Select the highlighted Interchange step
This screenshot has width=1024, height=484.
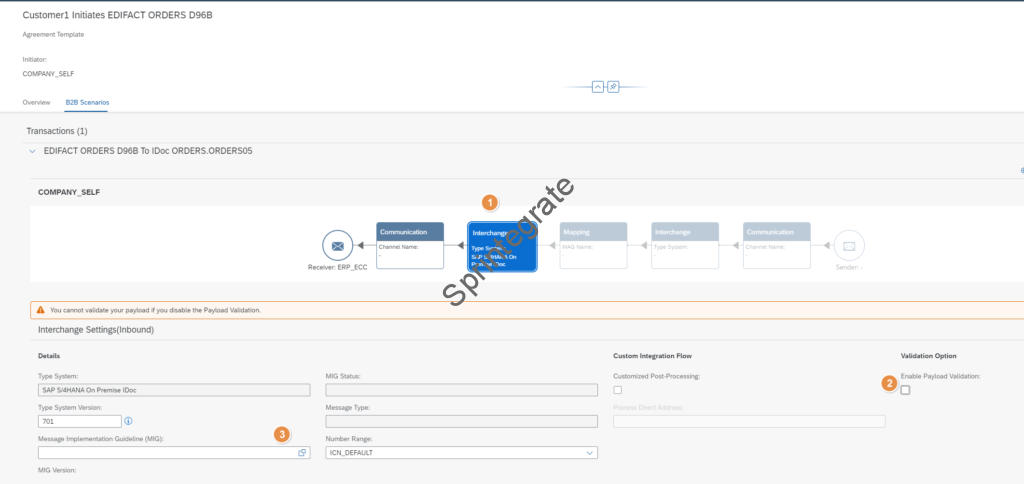[x=502, y=246]
